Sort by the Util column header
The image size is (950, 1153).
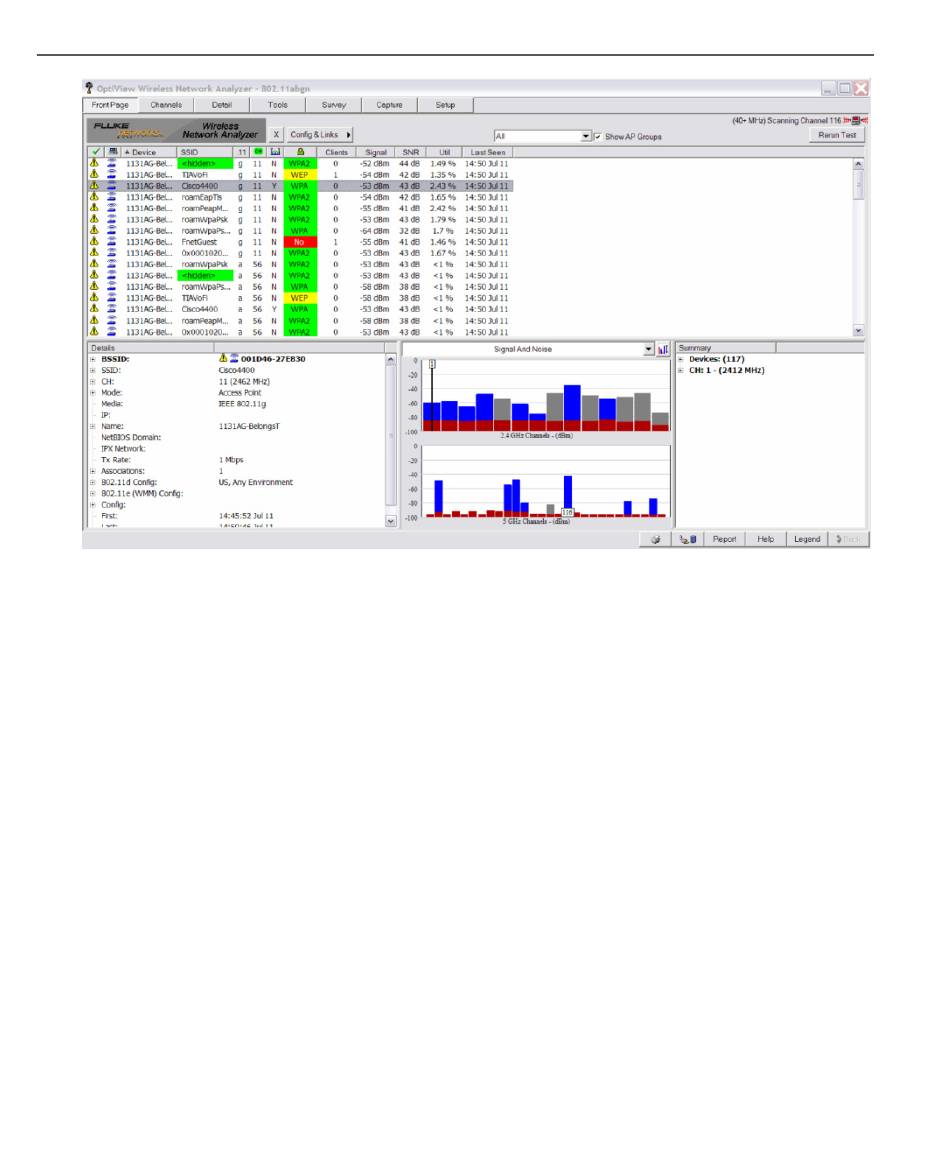444,152
